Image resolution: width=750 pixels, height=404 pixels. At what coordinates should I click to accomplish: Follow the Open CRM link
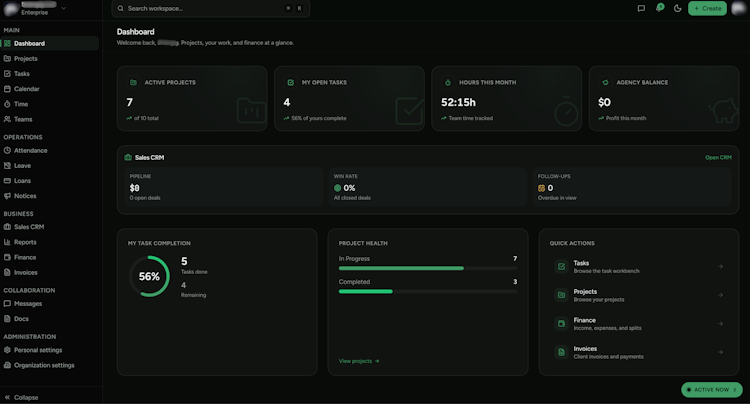pyautogui.click(x=718, y=157)
